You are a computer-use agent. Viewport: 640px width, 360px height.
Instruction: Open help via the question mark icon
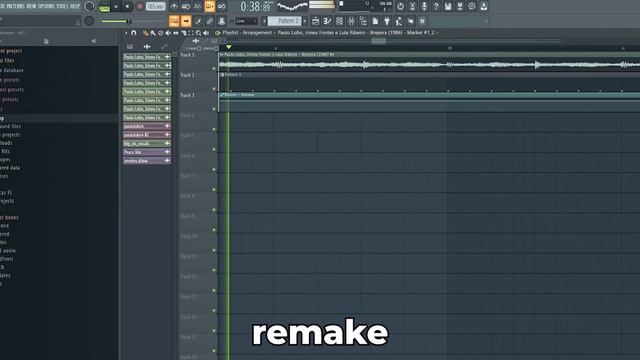pyautogui.click(x=436, y=6)
